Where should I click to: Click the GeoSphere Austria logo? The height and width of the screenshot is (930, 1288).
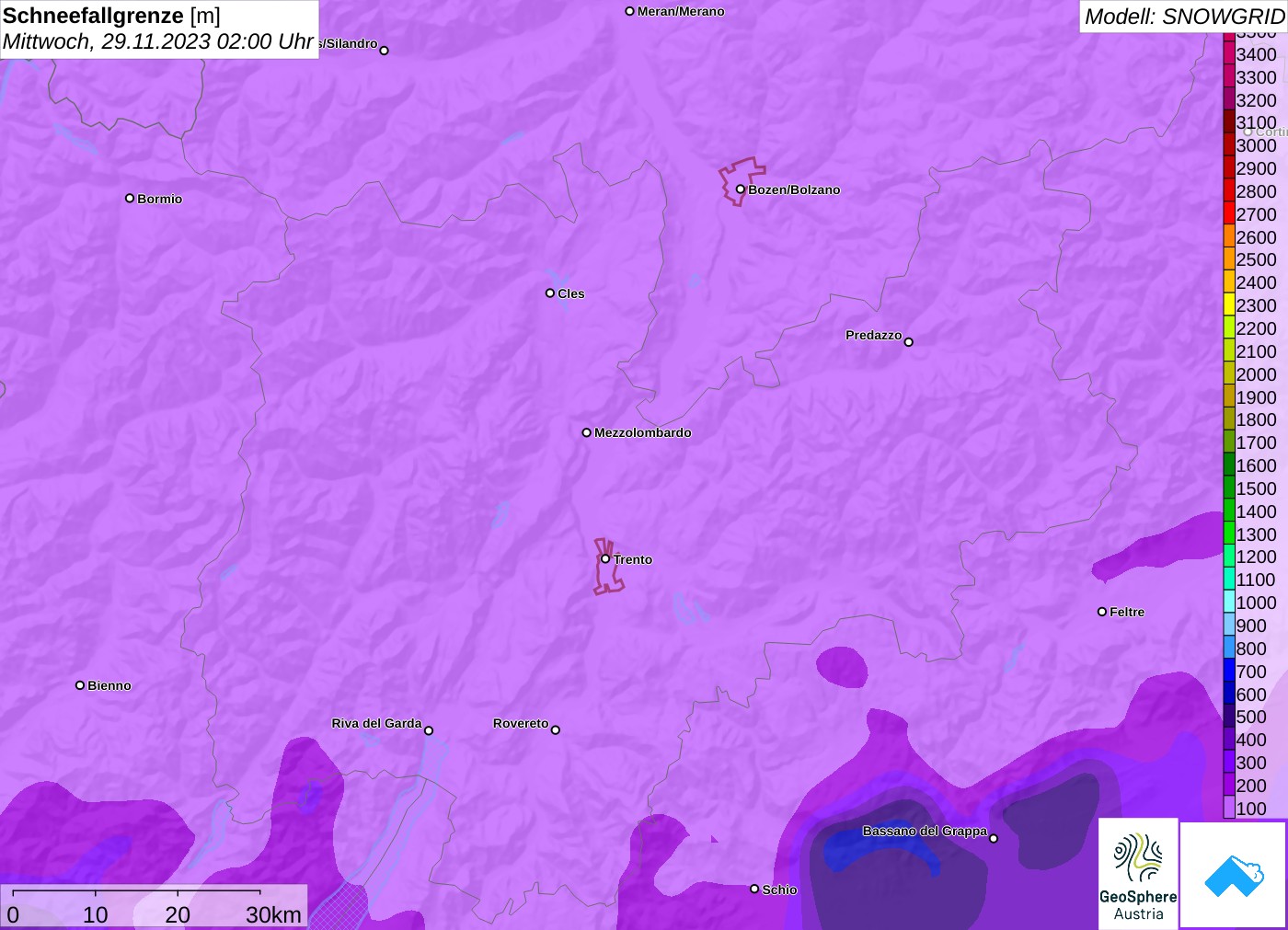pos(1138,873)
